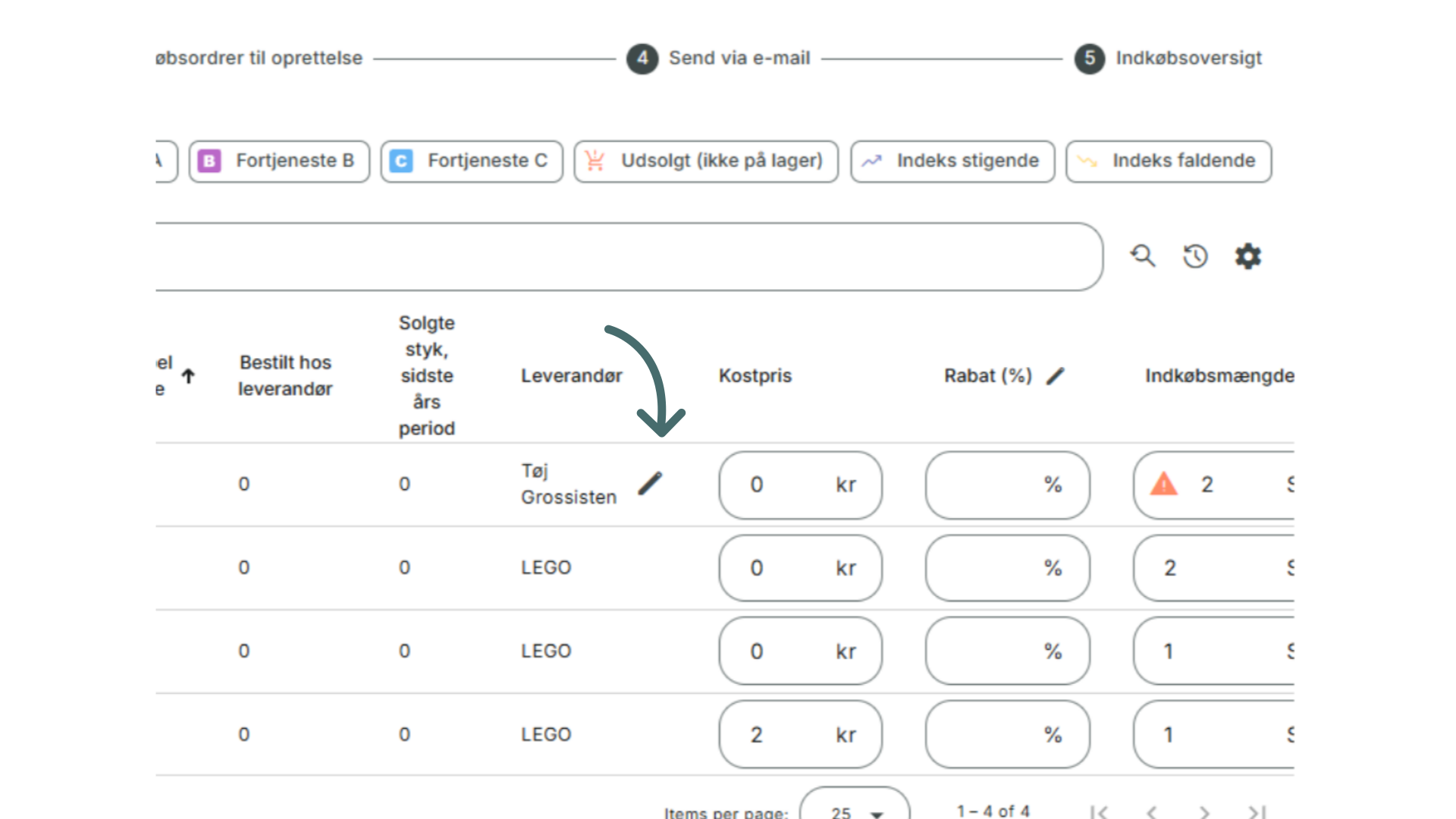
Task: Enable the Indeks faldende filter
Action: [x=1169, y=161]
